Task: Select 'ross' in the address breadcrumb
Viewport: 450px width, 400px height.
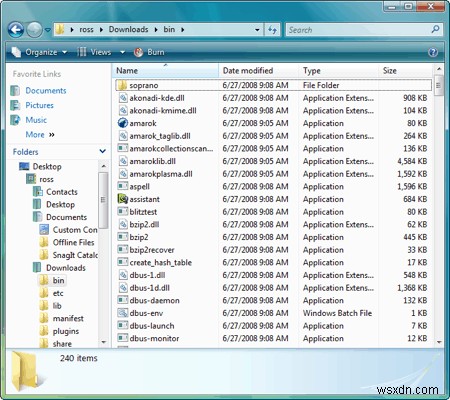Action: pyautogui.click(x=86, y=30)
